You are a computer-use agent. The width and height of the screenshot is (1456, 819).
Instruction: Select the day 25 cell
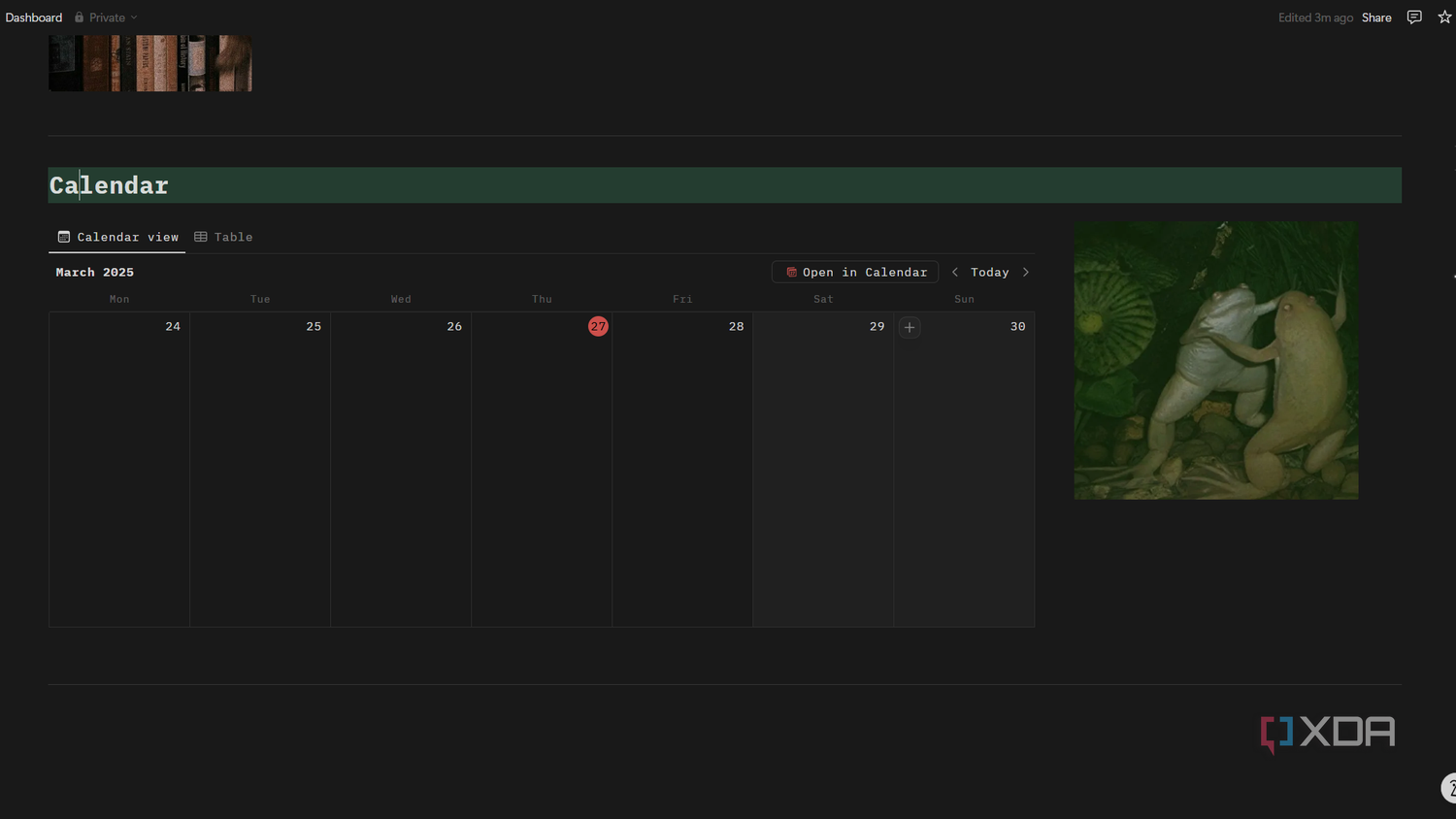click(260, 470)
